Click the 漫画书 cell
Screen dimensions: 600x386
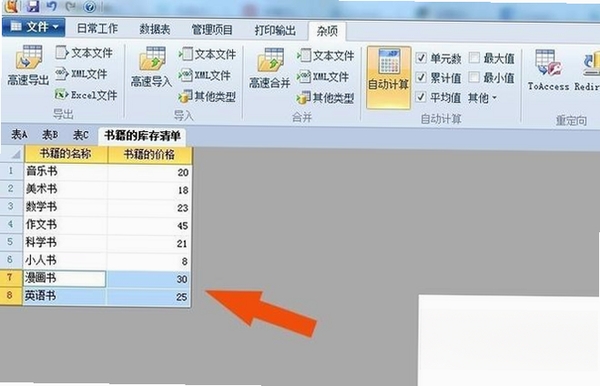pyautogui.click(x=64, y=278)
